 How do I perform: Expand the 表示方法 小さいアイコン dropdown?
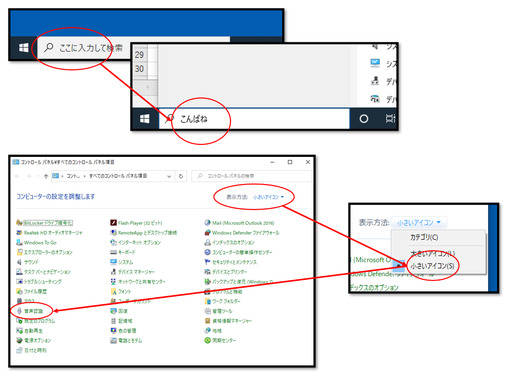coord(268,197)
